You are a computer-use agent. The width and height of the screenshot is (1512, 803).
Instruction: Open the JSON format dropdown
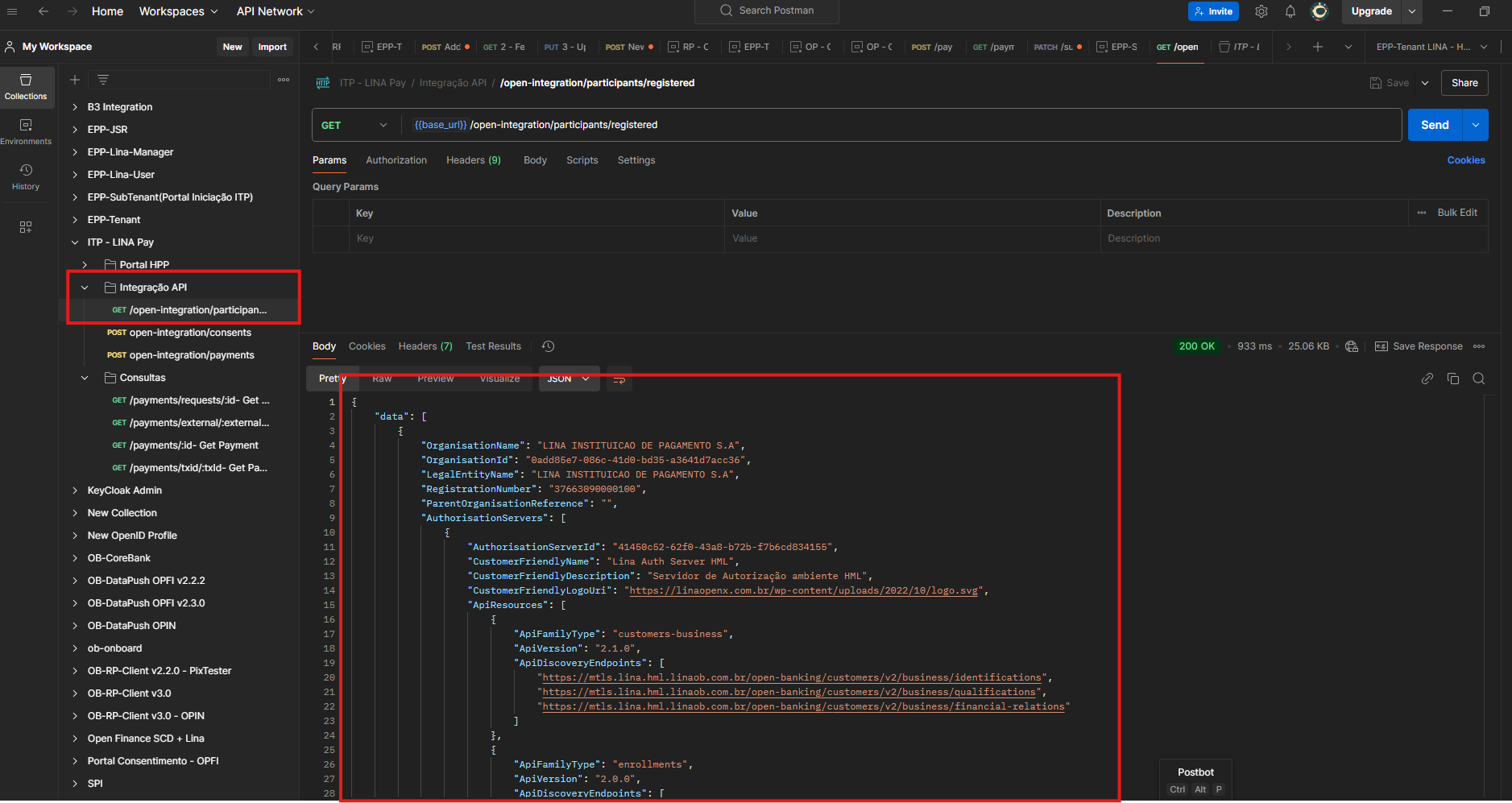click(569, 379)
